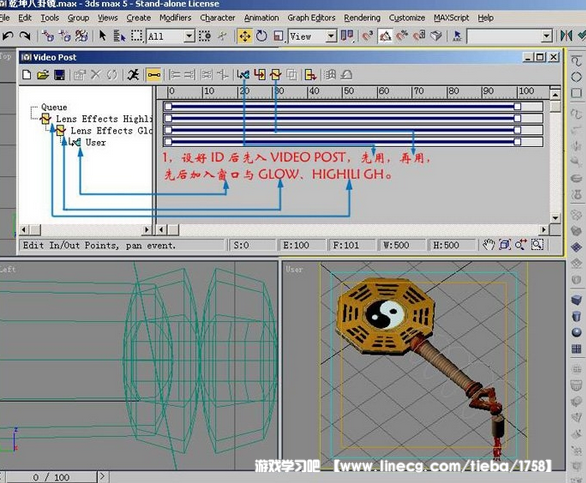The width and height of the screenshot is (586, 483).
Task: Select the Move transform tool
Action: 245,36
